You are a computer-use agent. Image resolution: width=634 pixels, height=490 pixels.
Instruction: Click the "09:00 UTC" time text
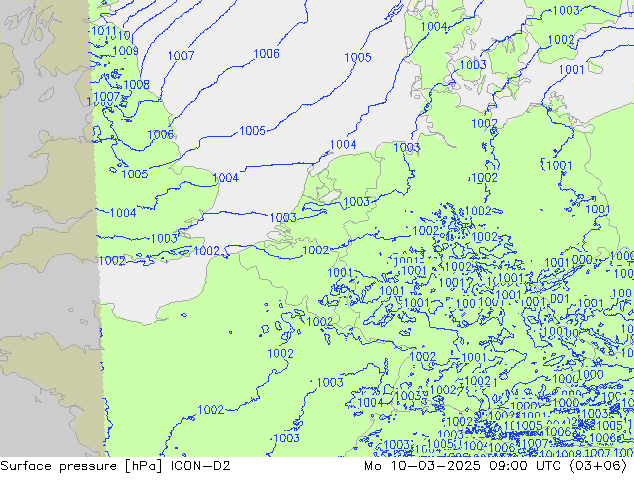click(526, 466)
